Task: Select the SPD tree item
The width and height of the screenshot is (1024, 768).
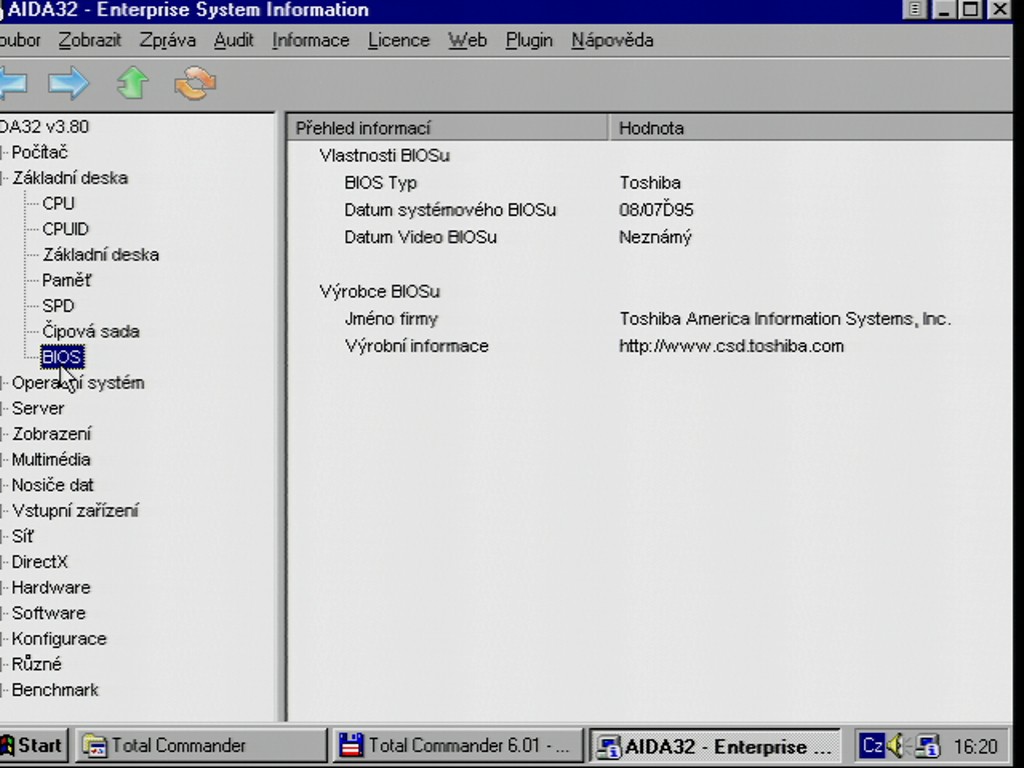Action: point(58,306)
